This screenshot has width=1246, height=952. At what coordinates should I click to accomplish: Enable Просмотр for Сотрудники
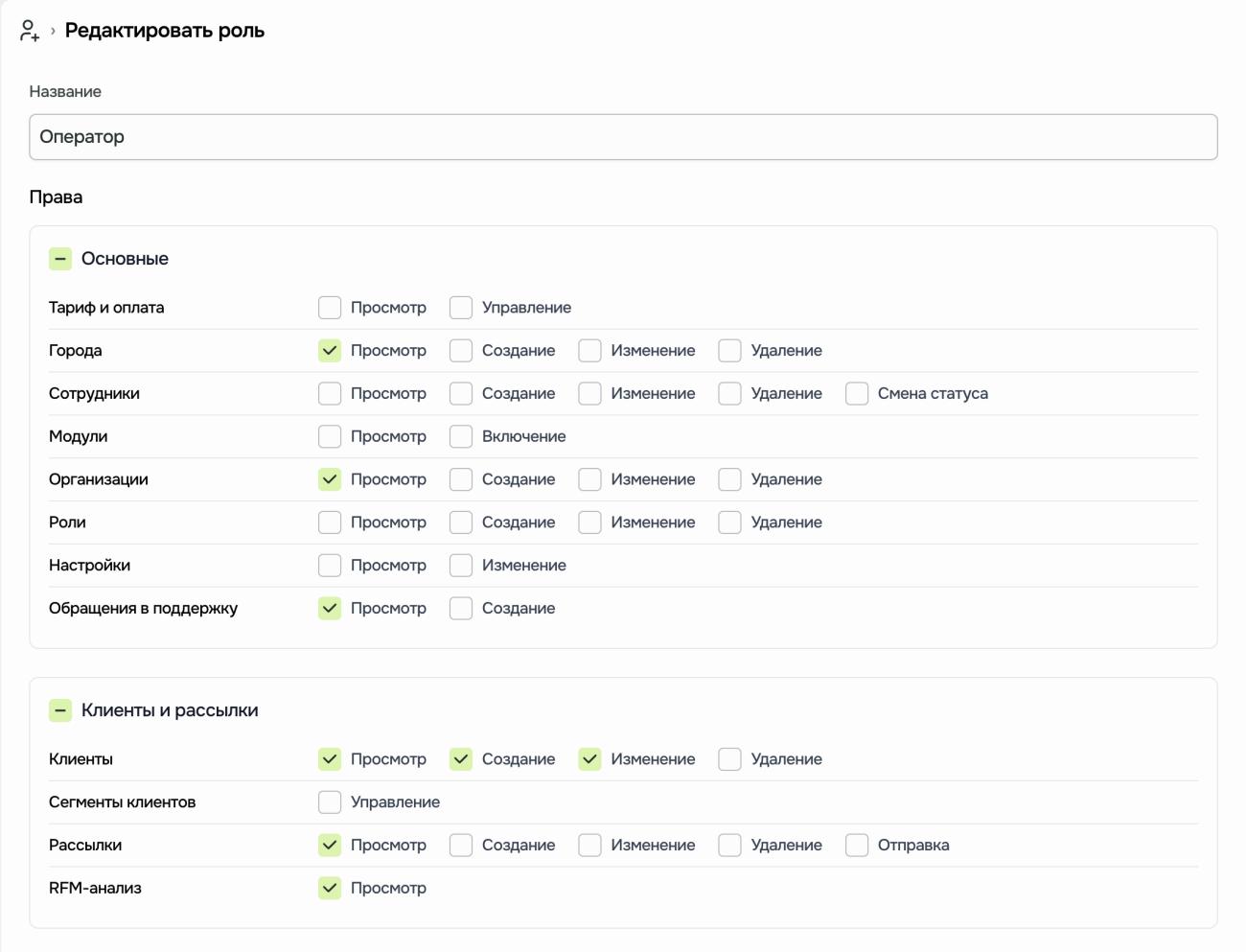(330, 394)
